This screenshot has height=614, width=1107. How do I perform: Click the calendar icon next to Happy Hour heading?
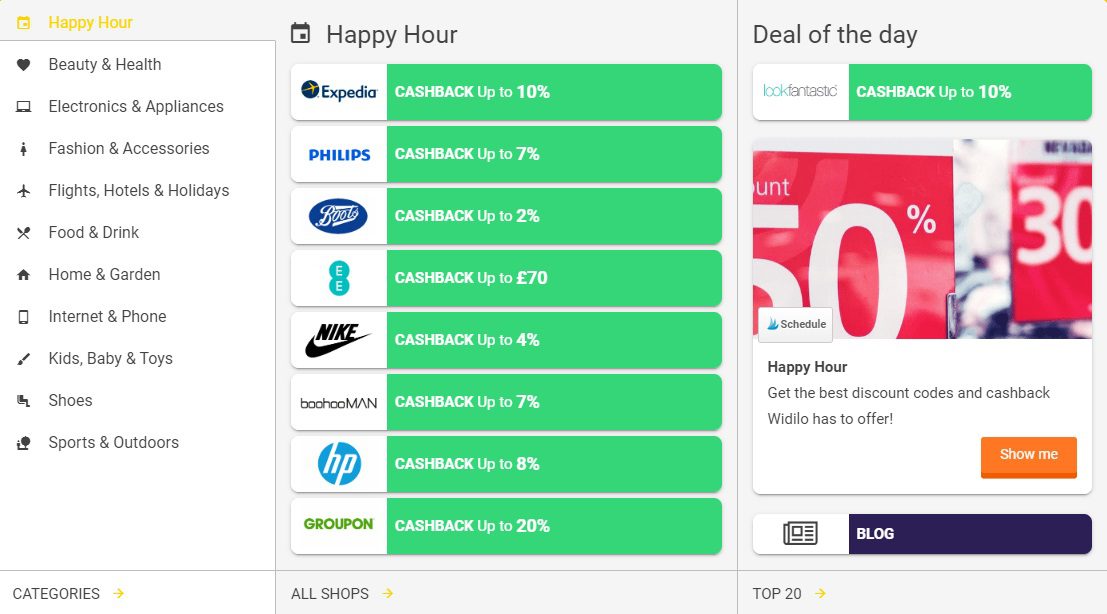[300, 33]
